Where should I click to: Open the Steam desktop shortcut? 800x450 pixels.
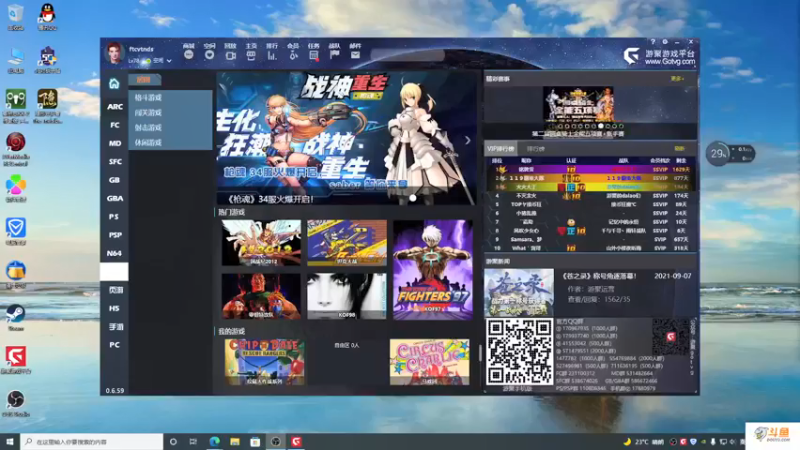coord(16,317)
